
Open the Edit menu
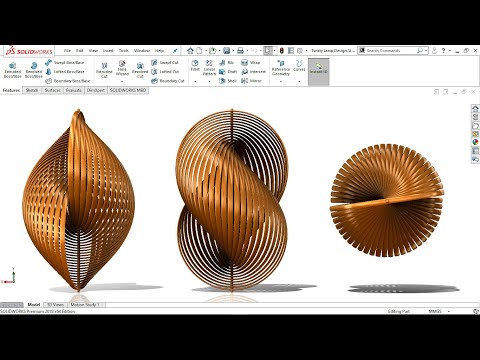(79, 51)
